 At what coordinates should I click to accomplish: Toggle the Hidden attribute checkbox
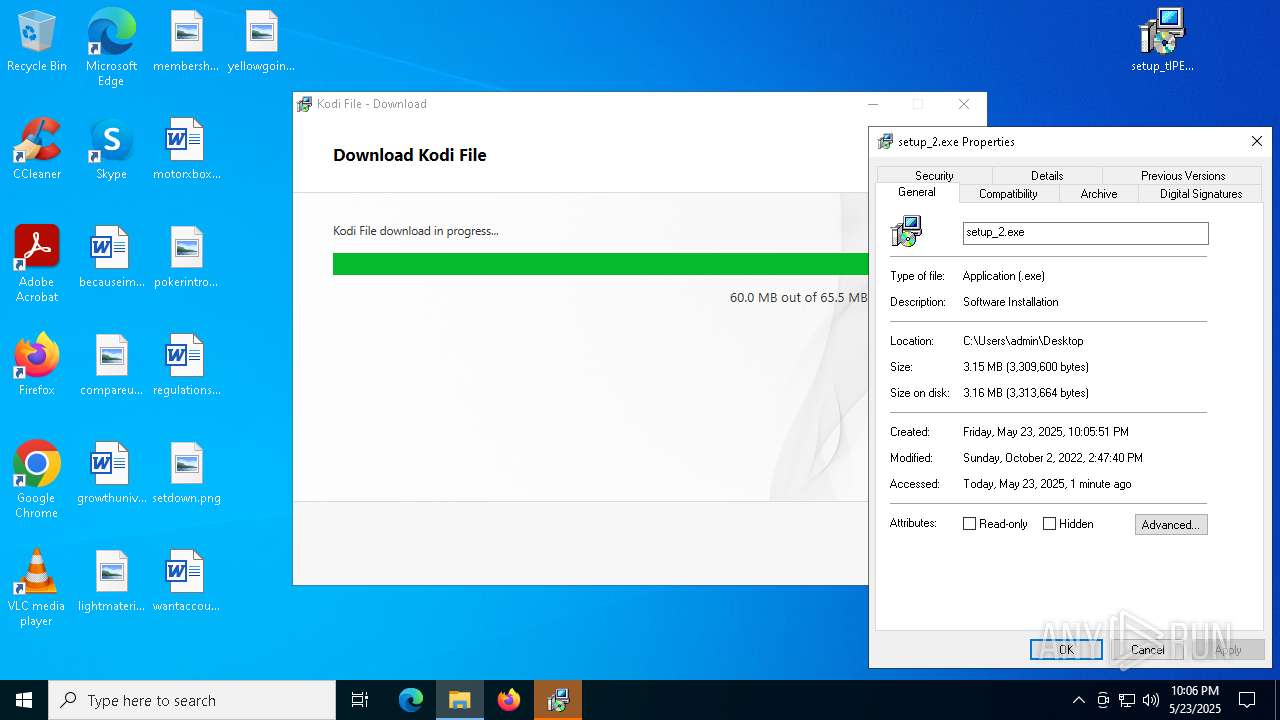point(1049,524)
